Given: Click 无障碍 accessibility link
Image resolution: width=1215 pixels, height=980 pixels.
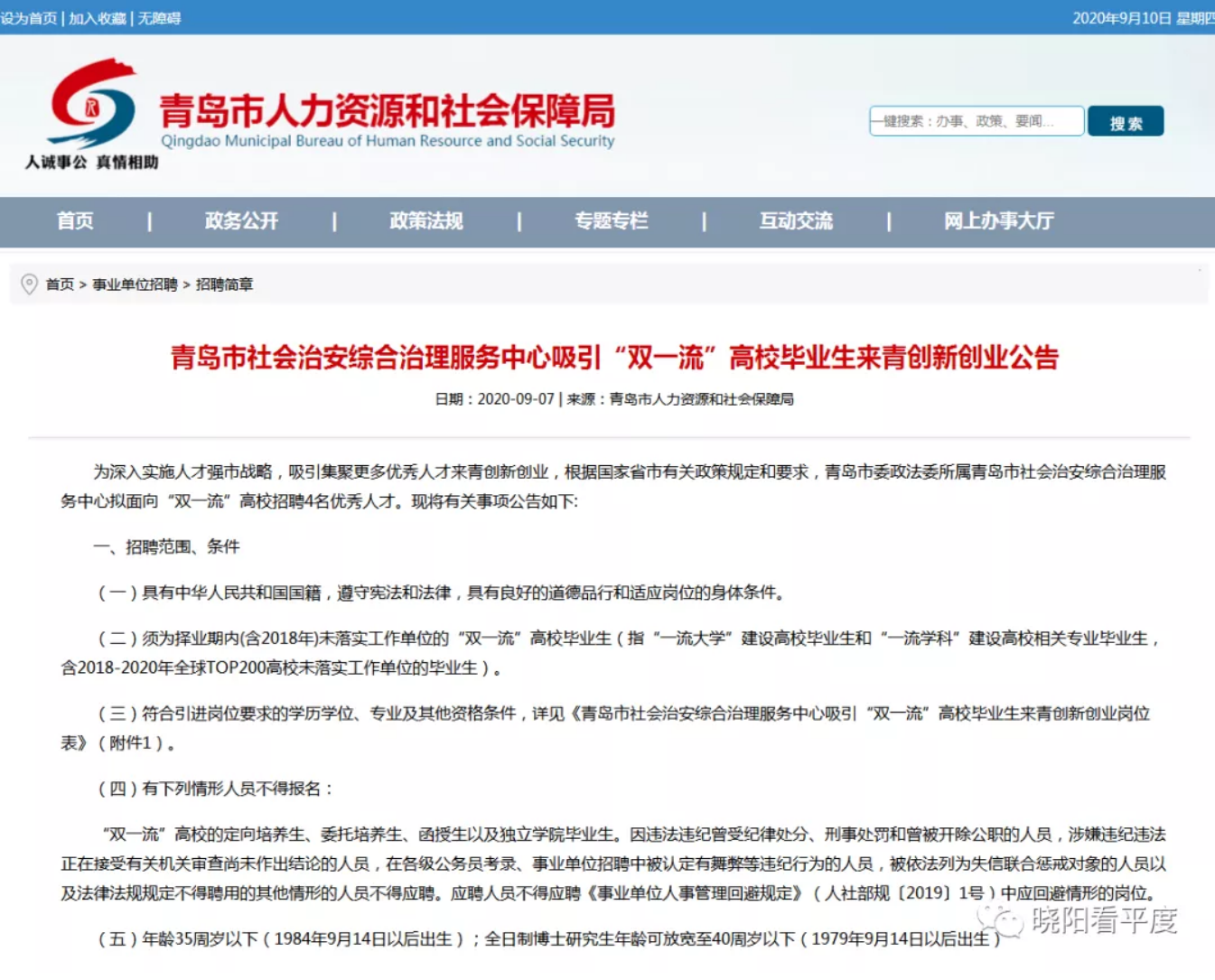Looking at the screenshot, I should [159, 18].
